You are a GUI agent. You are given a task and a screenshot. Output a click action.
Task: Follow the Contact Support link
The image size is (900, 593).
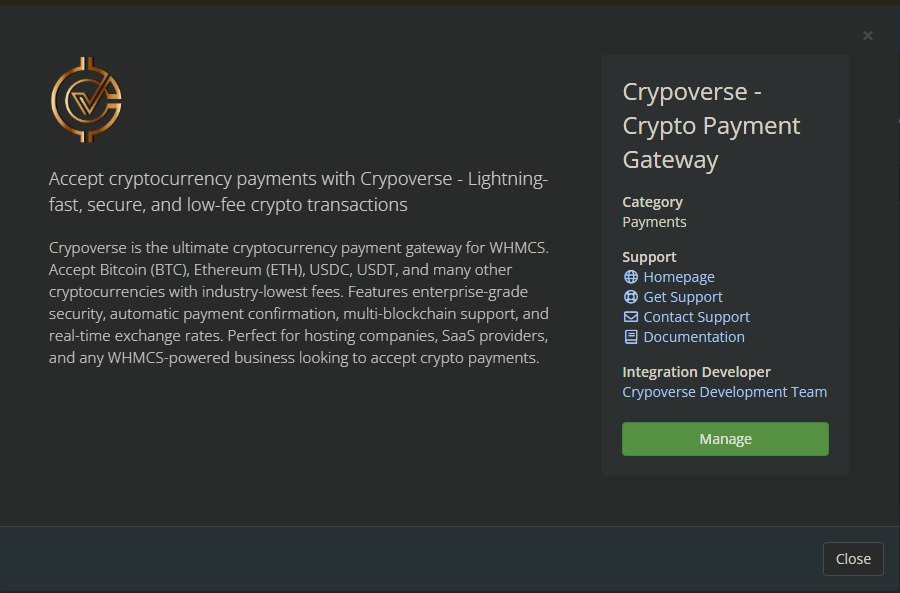point(696,317)
